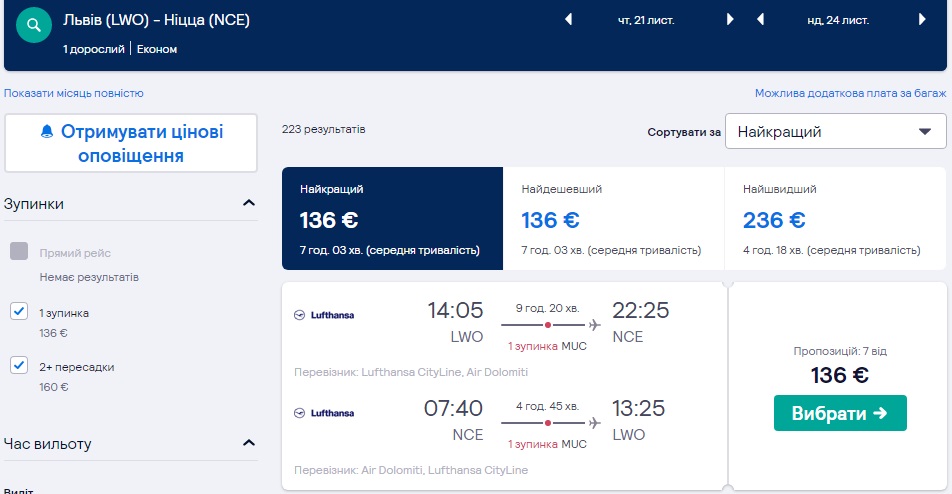Select the 'Найшвидший' 236 € tab

point(833,219)
